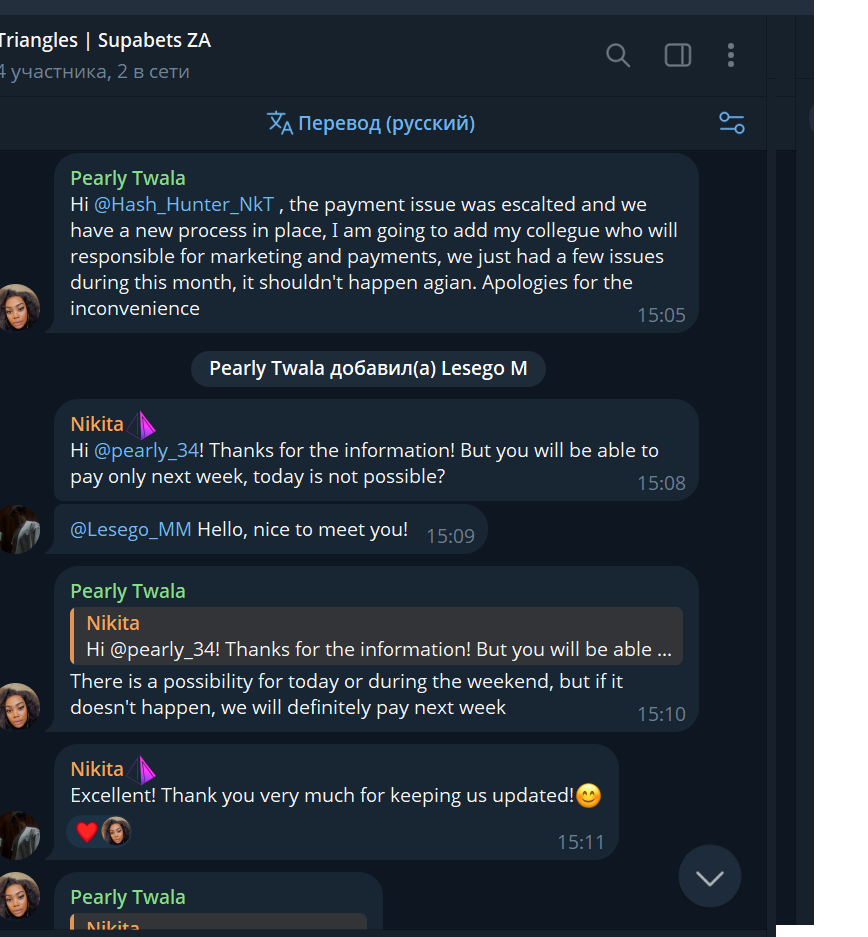Toggle the right sidebar panel icon
868x937 pixels.
(x=678, y=55)
